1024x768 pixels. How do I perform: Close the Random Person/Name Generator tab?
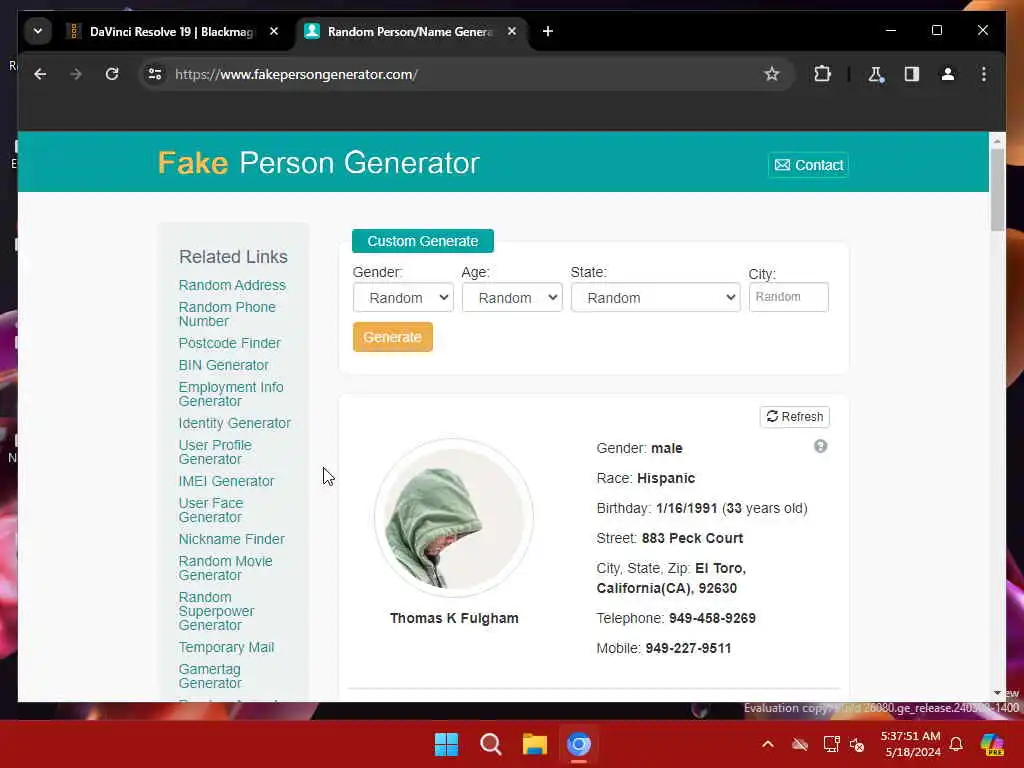[x=512, y=31]
